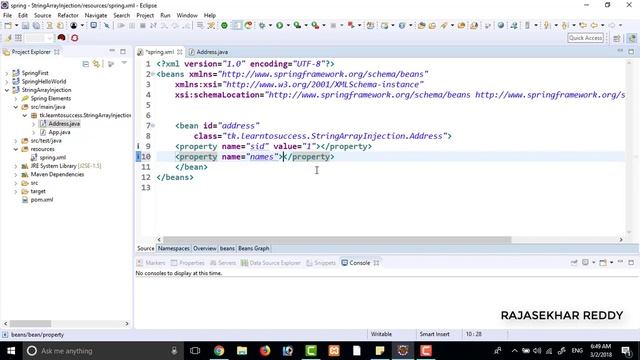
Task: Toggle Link with Editor in Project Explorer
Action: coord(96,64)
